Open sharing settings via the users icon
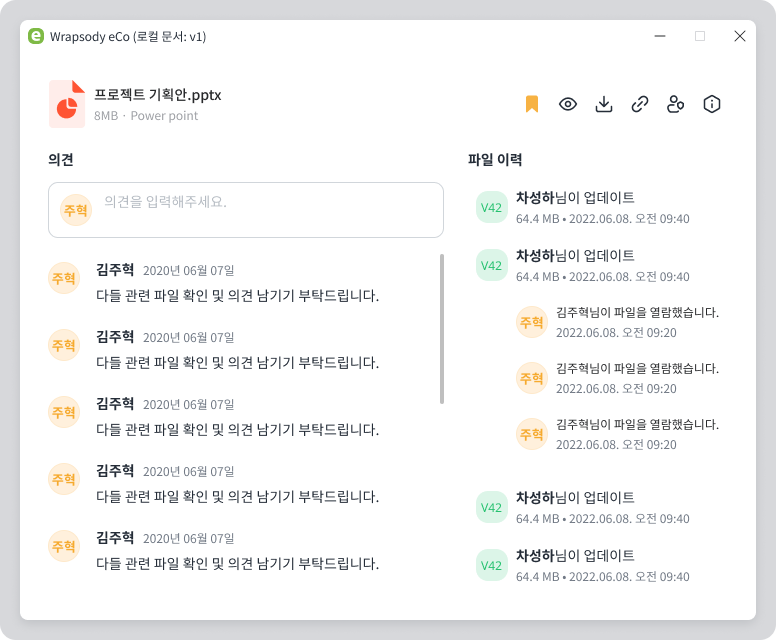776x640 pixels. coord(676,104)
